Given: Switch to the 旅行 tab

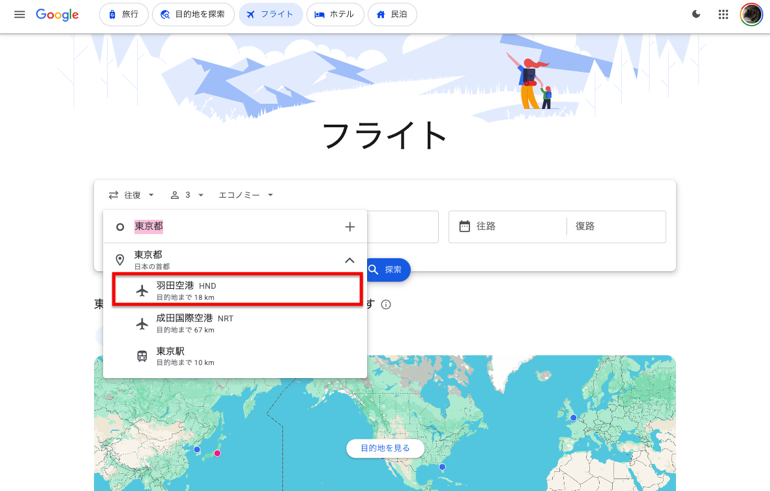Looking at the screenshot, I should (124, 14).
